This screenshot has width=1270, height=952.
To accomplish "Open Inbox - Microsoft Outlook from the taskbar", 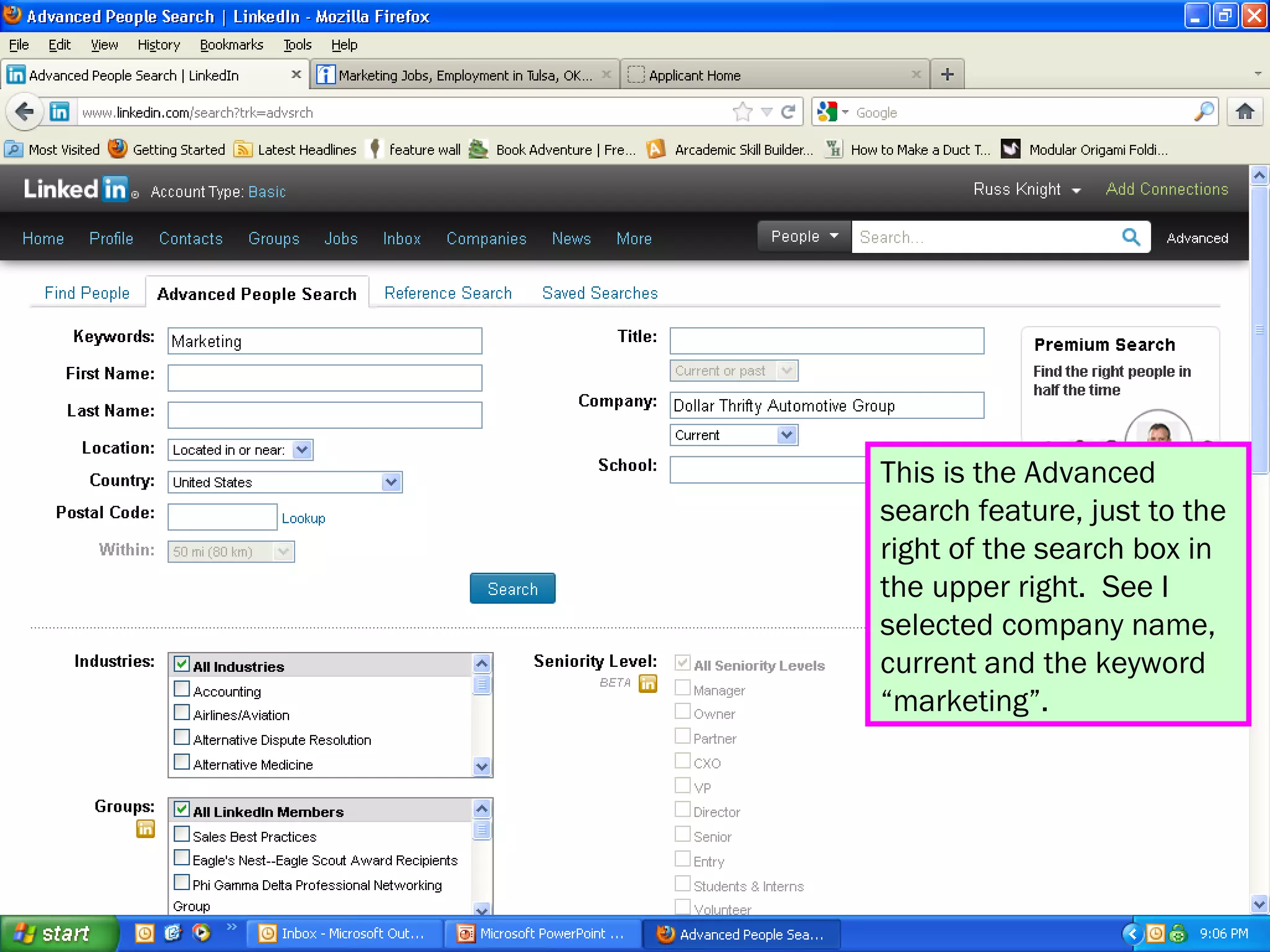I will click(344, 933).
